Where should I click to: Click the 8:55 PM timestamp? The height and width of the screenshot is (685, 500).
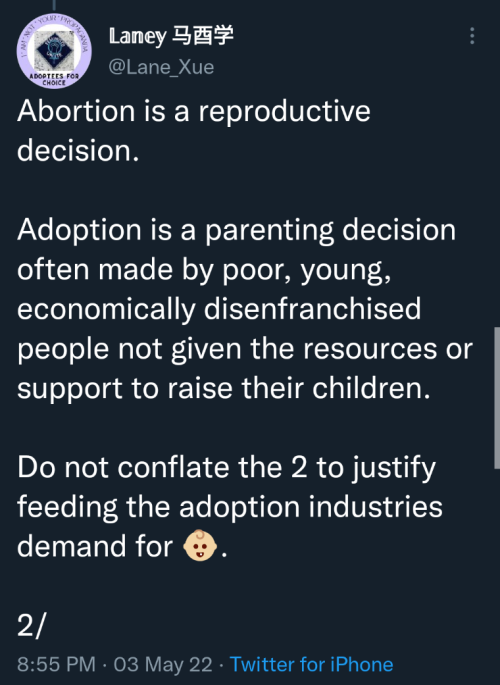pyautogui.click(x=56, y=664)
